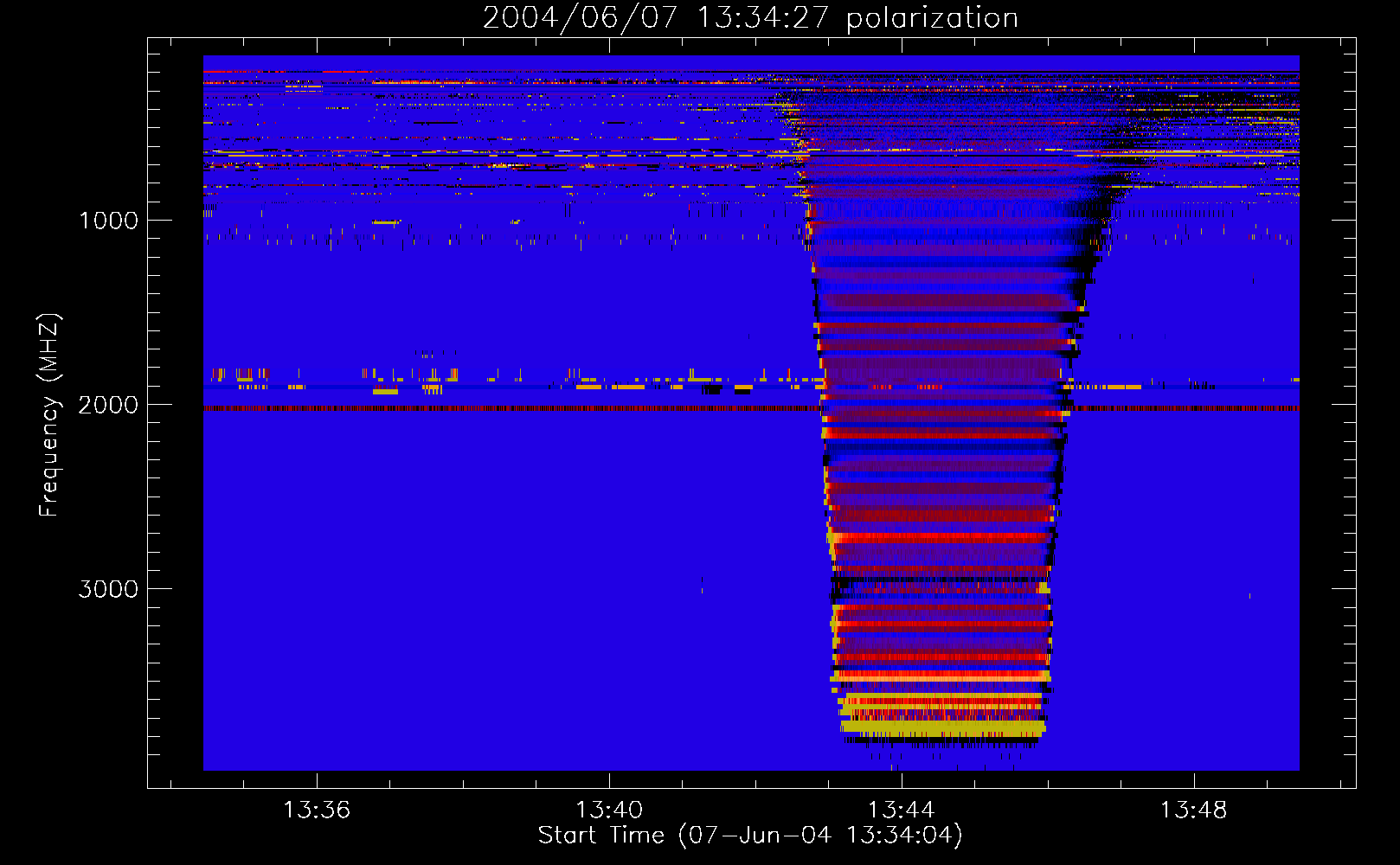Viewport: 1400px width, 865px height.
Task: Click the 13:48 time axis label
Action: 1193,810
